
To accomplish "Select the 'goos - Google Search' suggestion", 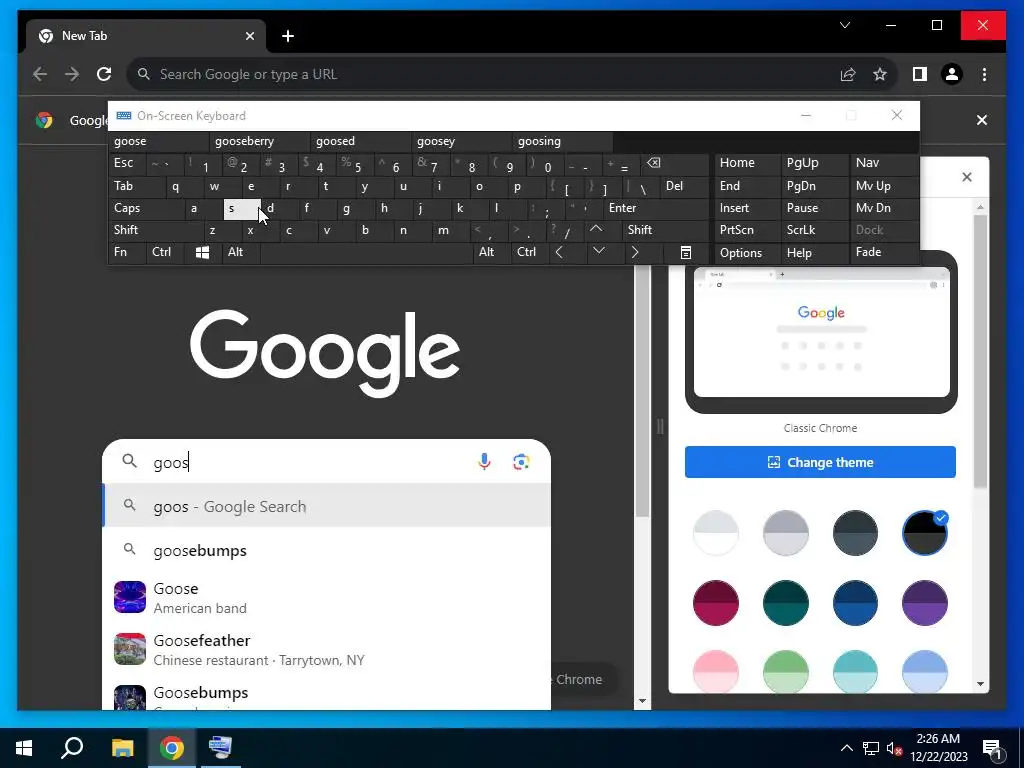I will (327, 506).
